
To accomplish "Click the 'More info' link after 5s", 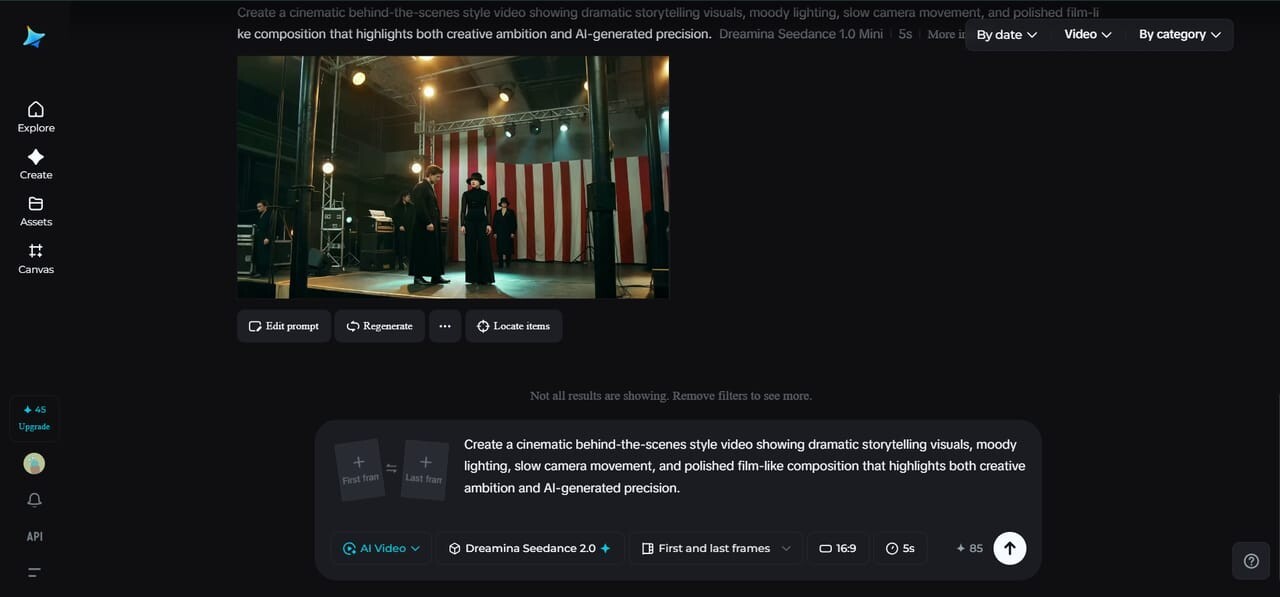I will (946, 34).
